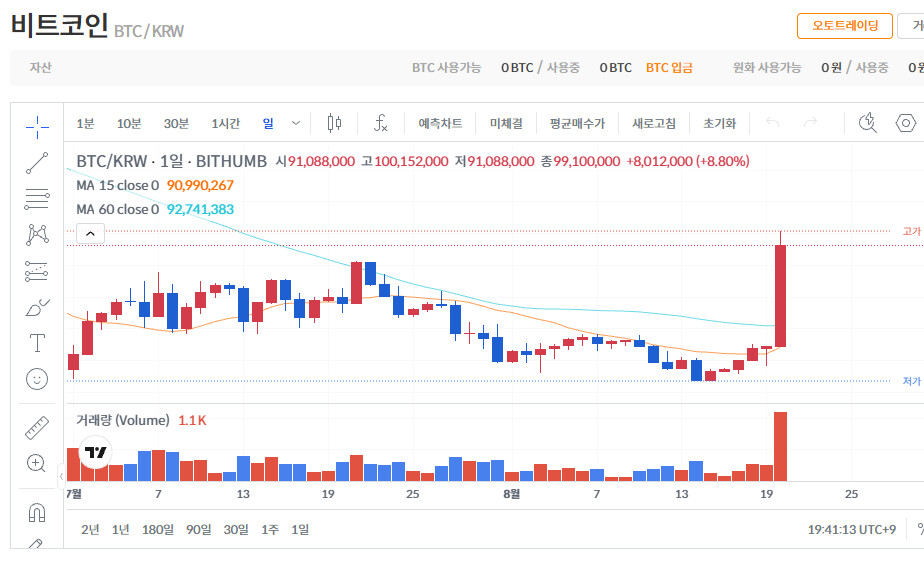Screen dimensions: 924x566
Task: Toggle the magnet snap mode
Action: (37, 512)
